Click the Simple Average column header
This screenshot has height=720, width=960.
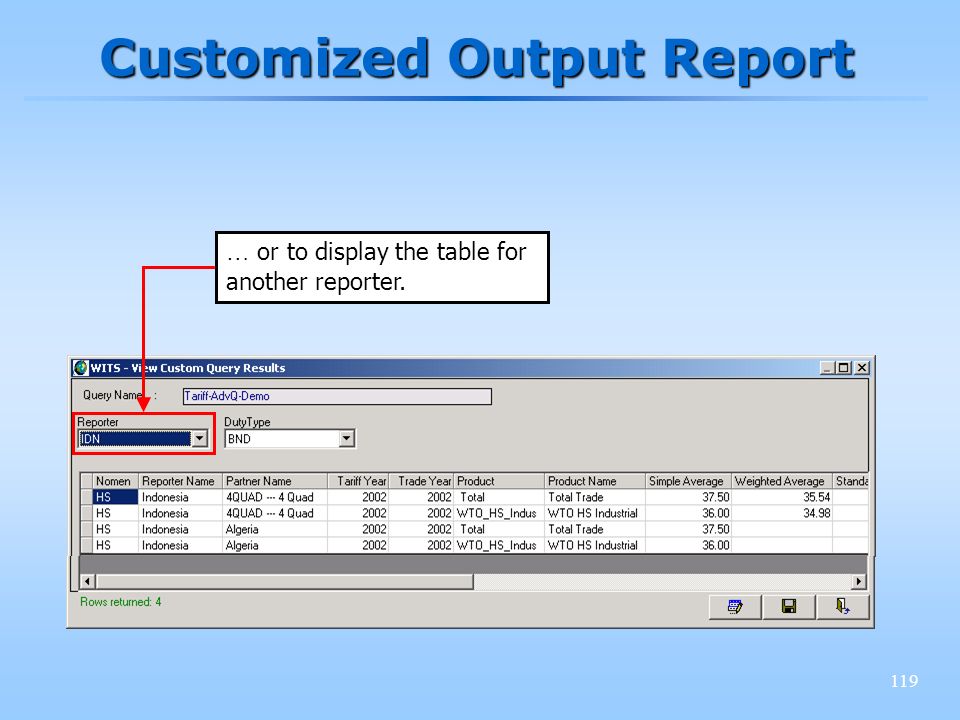[x=689, y=481]
